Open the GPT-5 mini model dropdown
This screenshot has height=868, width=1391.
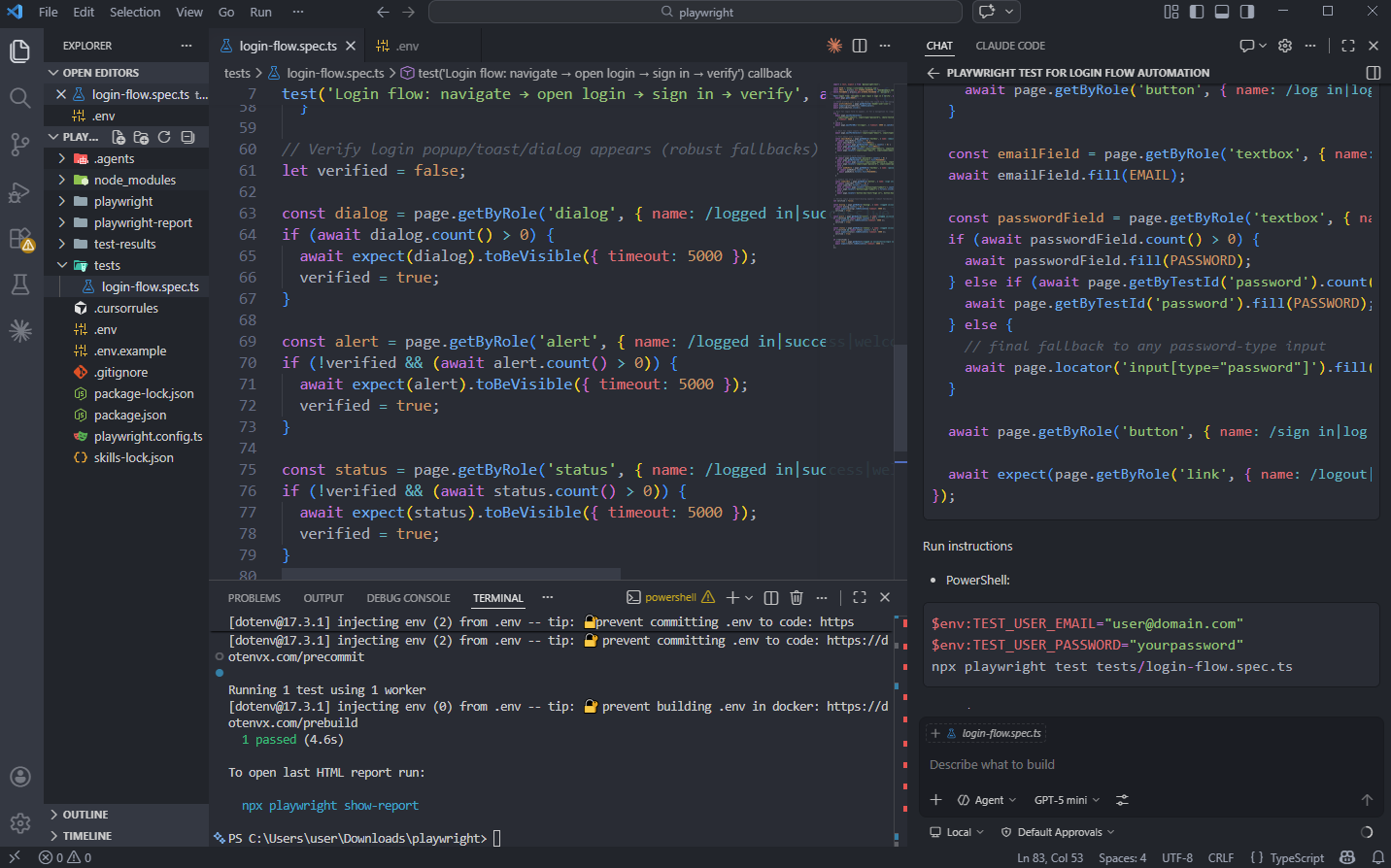[1067, 800]
